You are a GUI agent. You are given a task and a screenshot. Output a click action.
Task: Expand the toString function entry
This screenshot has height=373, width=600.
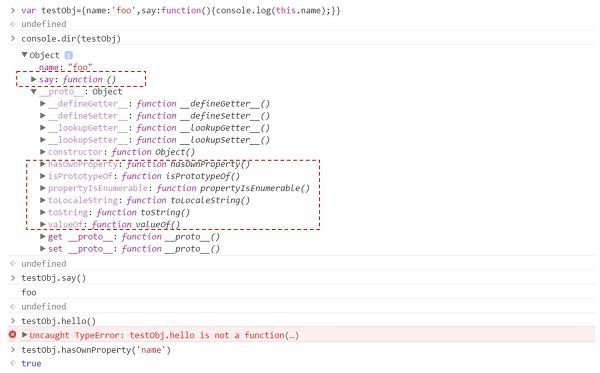[43, 212]
